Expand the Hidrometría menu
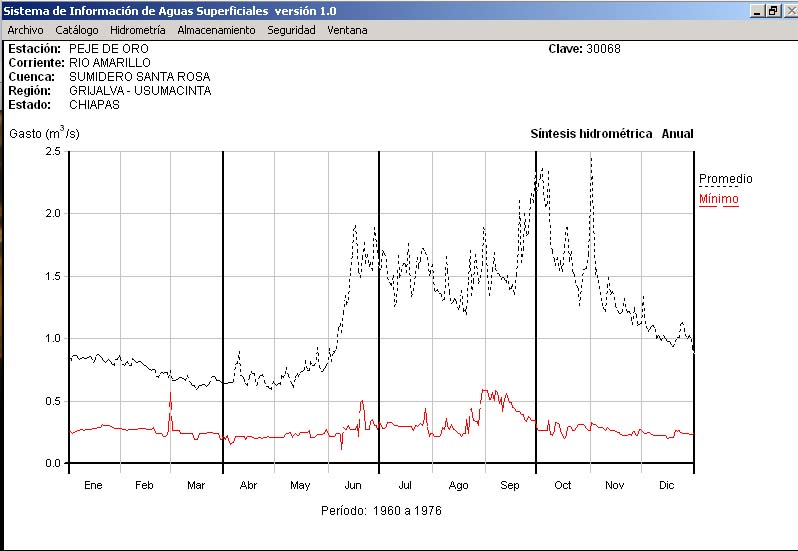Screen dimensions: 798x551 click(x=138, y=30)
